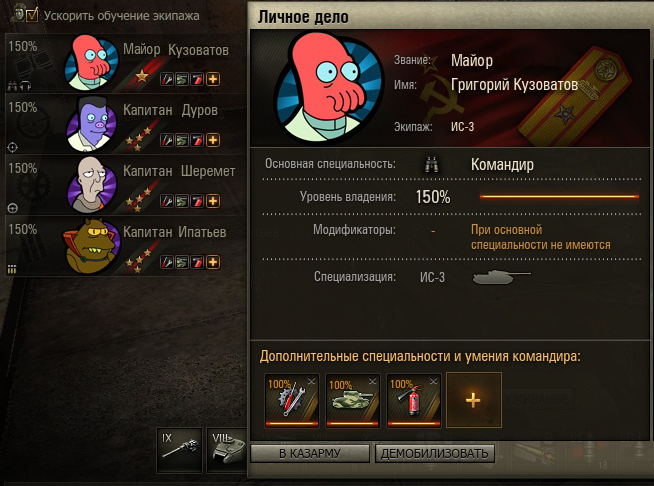Click the plus icon next to Майор Кузоватов
The width and height of the screenshot is (654, 486).
pos(213,79)
